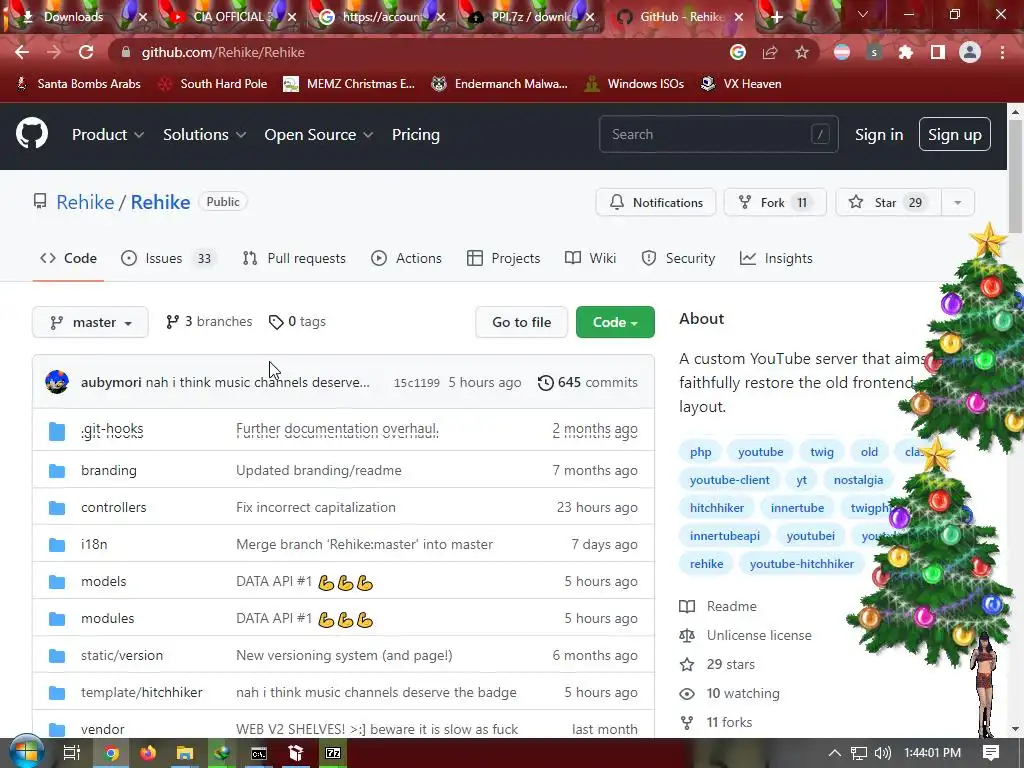Open the notification center icon
The height and width of the screenshot is (768, 1024).
(x=991, y=753)
